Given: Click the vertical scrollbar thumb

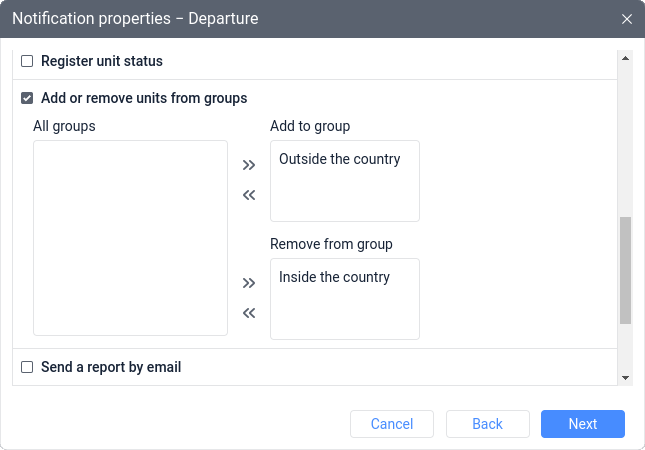Looking at the screenshot, I should click(x=625, y=270).
